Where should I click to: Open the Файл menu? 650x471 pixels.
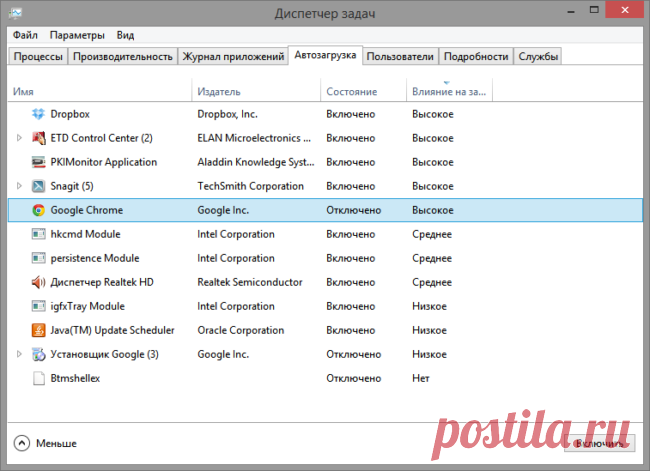point(25,35)
